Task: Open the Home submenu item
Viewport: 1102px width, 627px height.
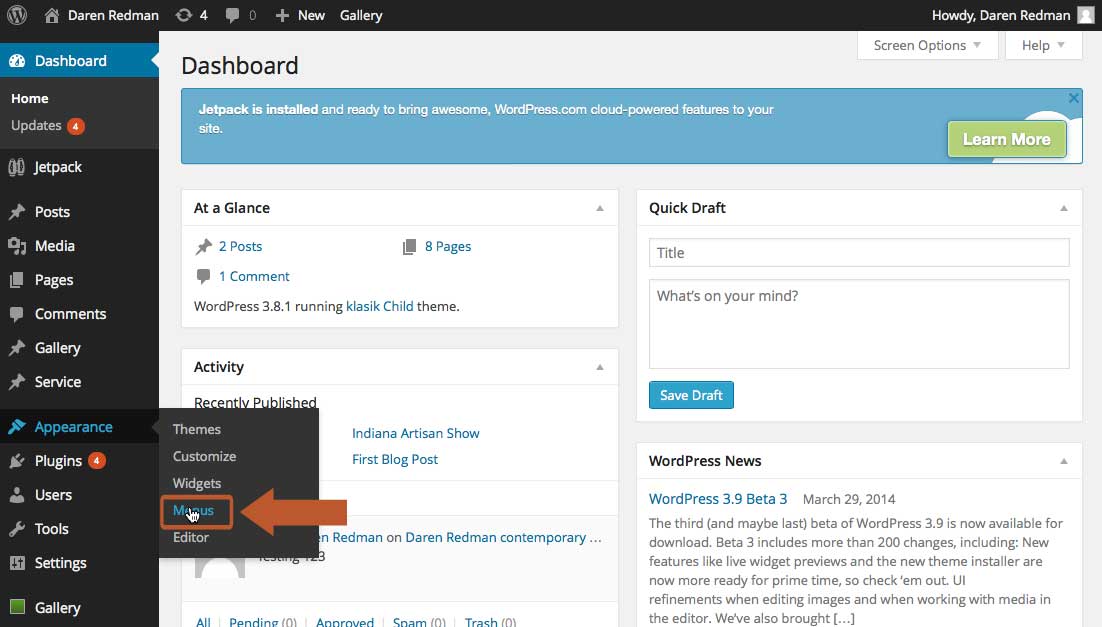Action: [30, 98]
